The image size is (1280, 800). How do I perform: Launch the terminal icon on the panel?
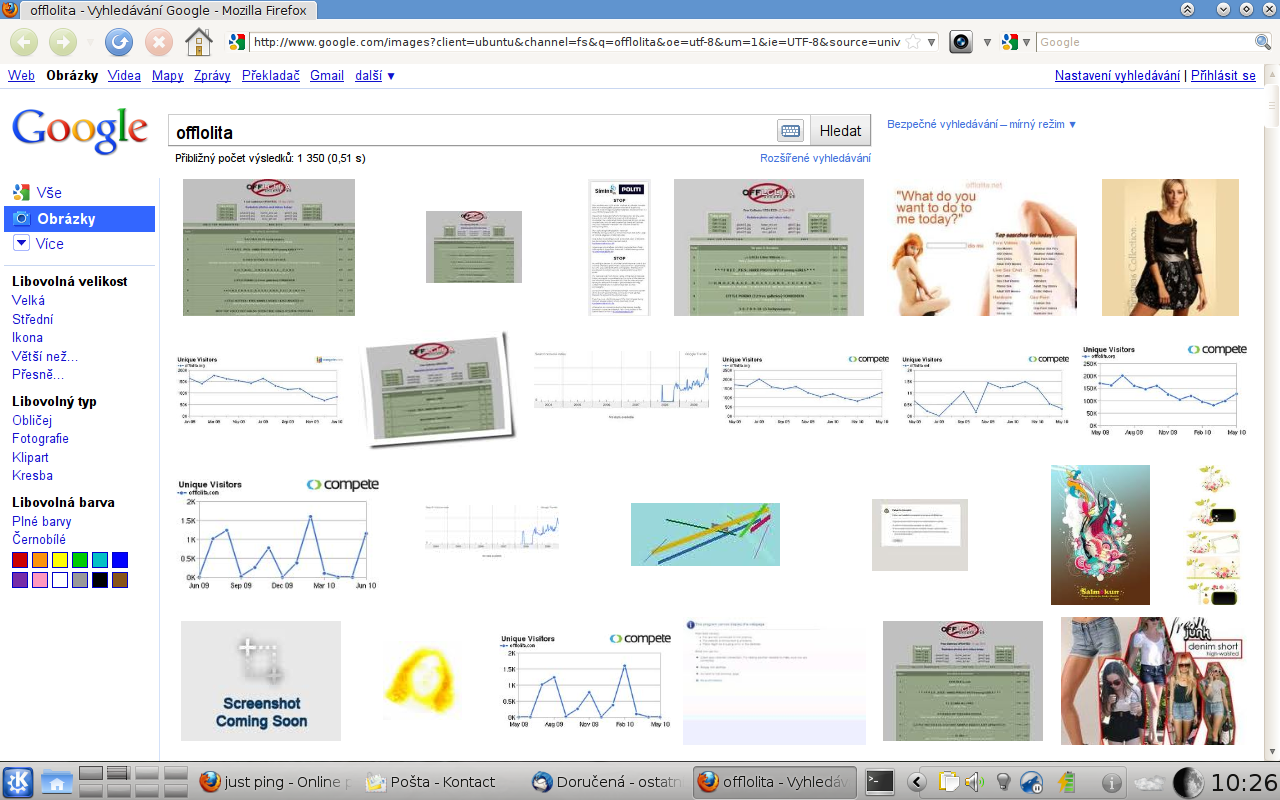coord(880,781)
